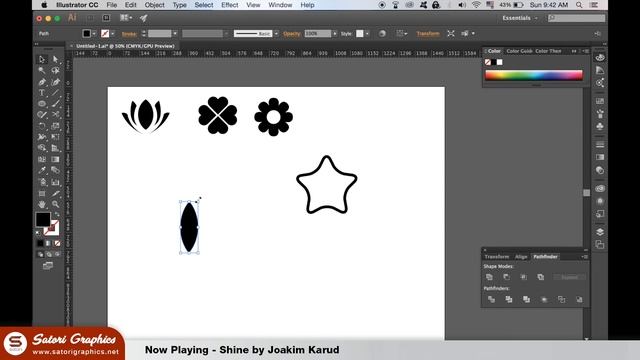Click the Exclude shape mode icon
The width and height of the screenshot is (640, 360).
pyautogui.click(x=541, y=277)
